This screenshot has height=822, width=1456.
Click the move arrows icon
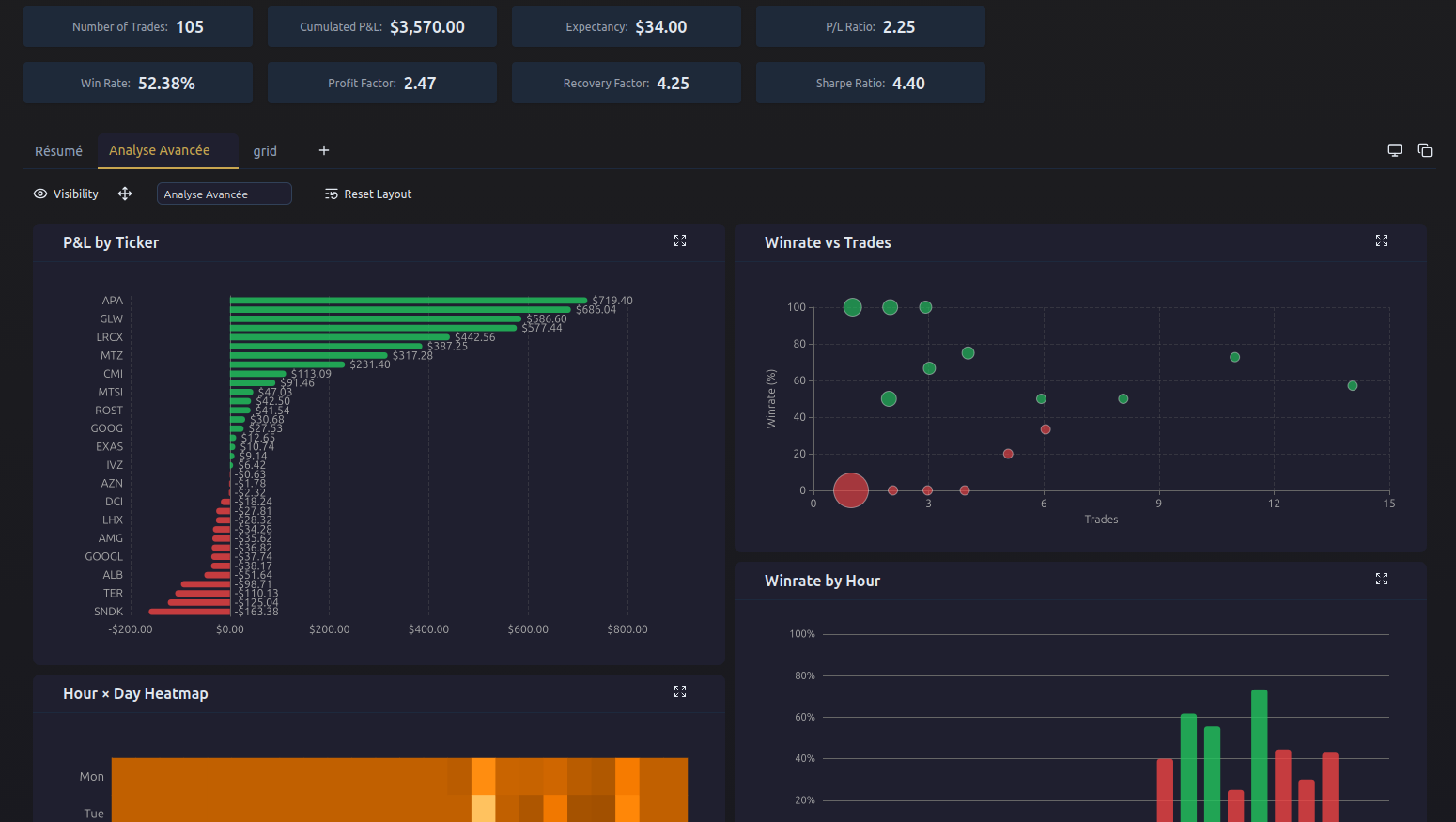(x=125, y=194)
